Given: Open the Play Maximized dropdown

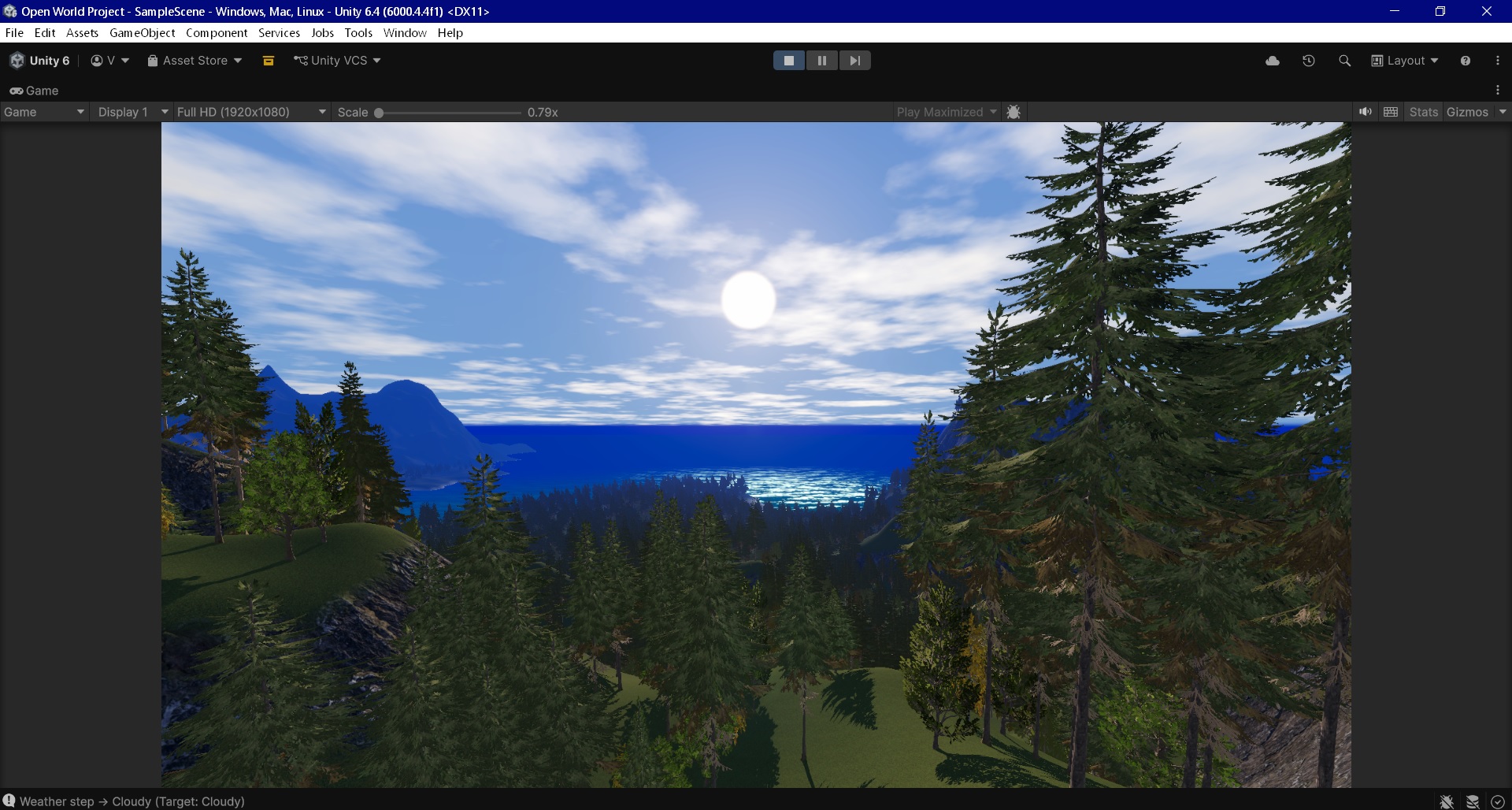Looking at the screenshot, I should pyautogui.click(x=947, y=112).
